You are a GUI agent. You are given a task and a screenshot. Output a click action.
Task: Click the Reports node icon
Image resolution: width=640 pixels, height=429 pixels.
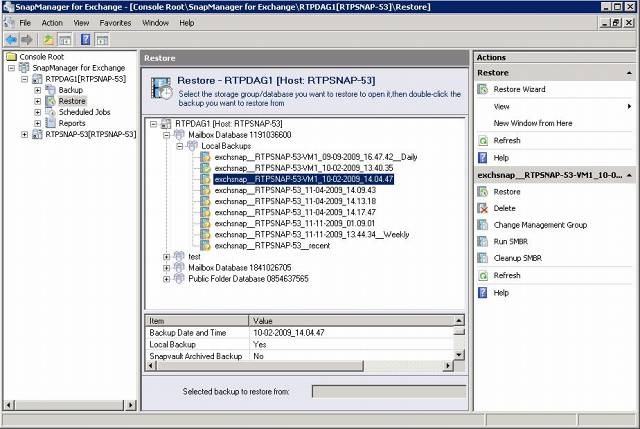(x=51, y=123)
